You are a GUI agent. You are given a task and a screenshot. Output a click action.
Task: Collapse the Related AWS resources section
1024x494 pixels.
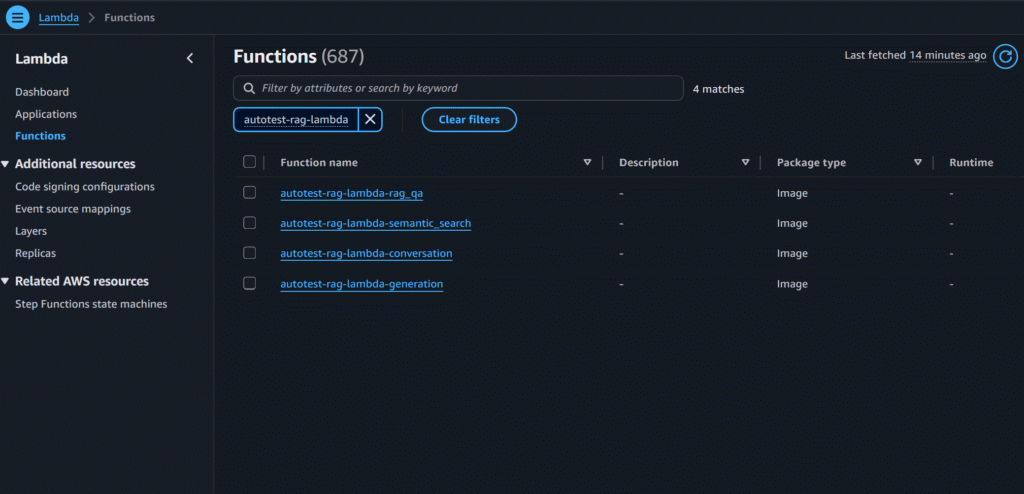pyautogui.click(x=6, y=282)
